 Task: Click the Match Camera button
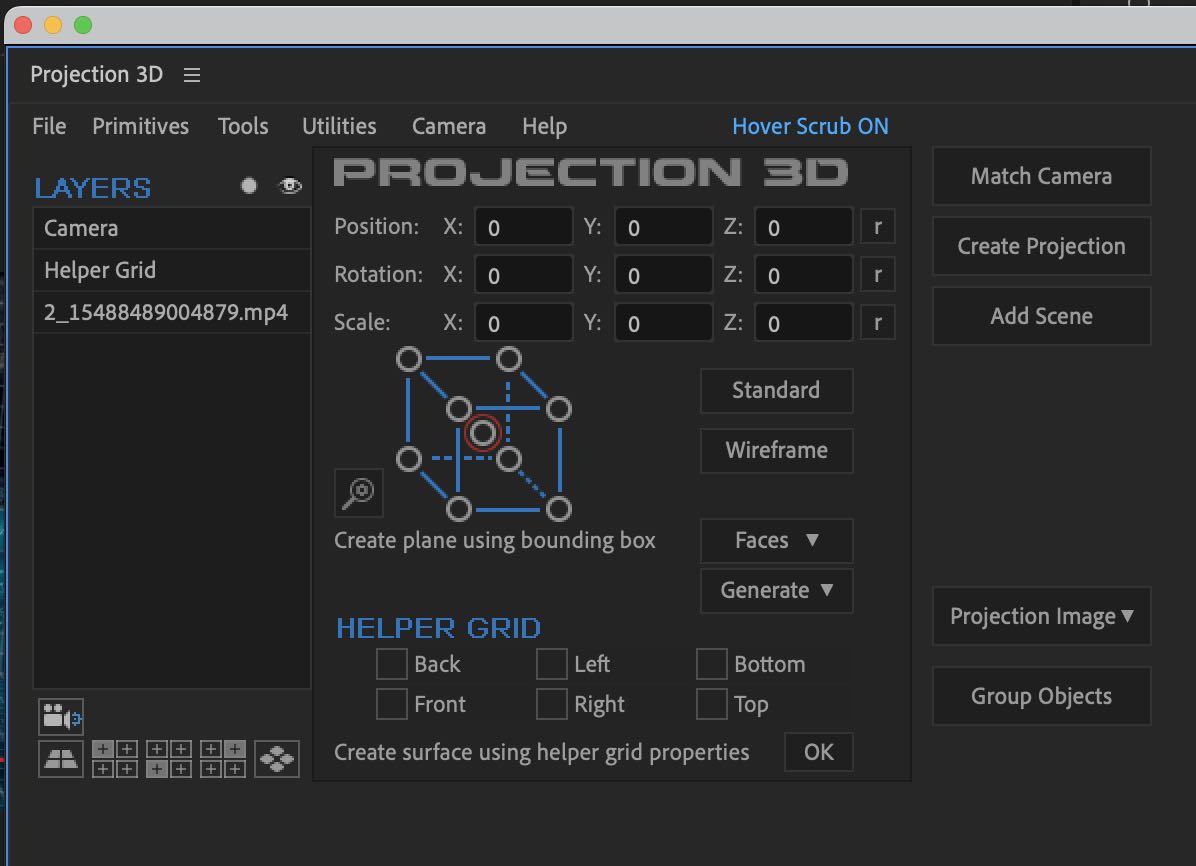[1041, 176]
